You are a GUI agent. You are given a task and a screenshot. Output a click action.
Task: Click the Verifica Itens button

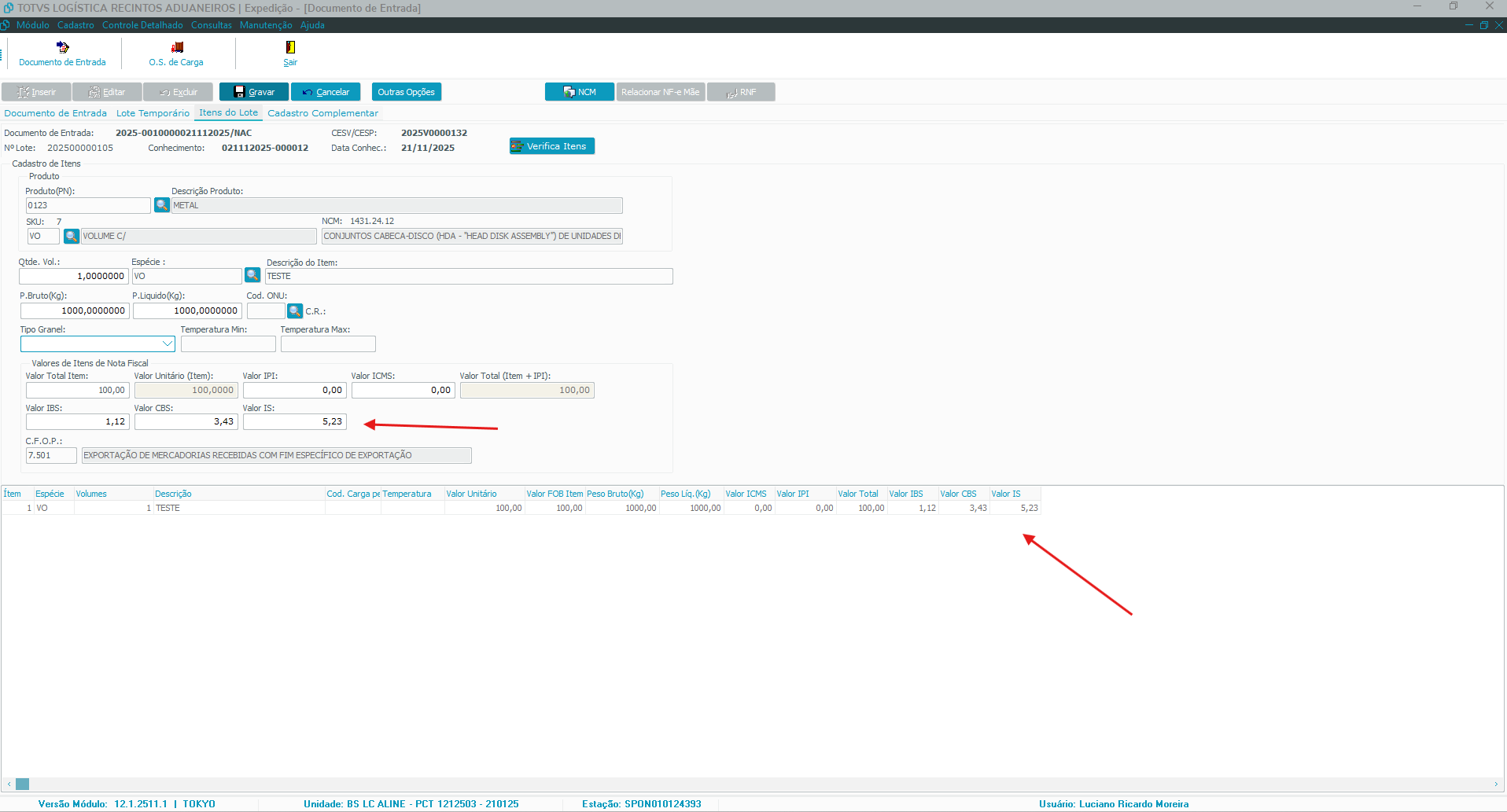click(552, 146)
